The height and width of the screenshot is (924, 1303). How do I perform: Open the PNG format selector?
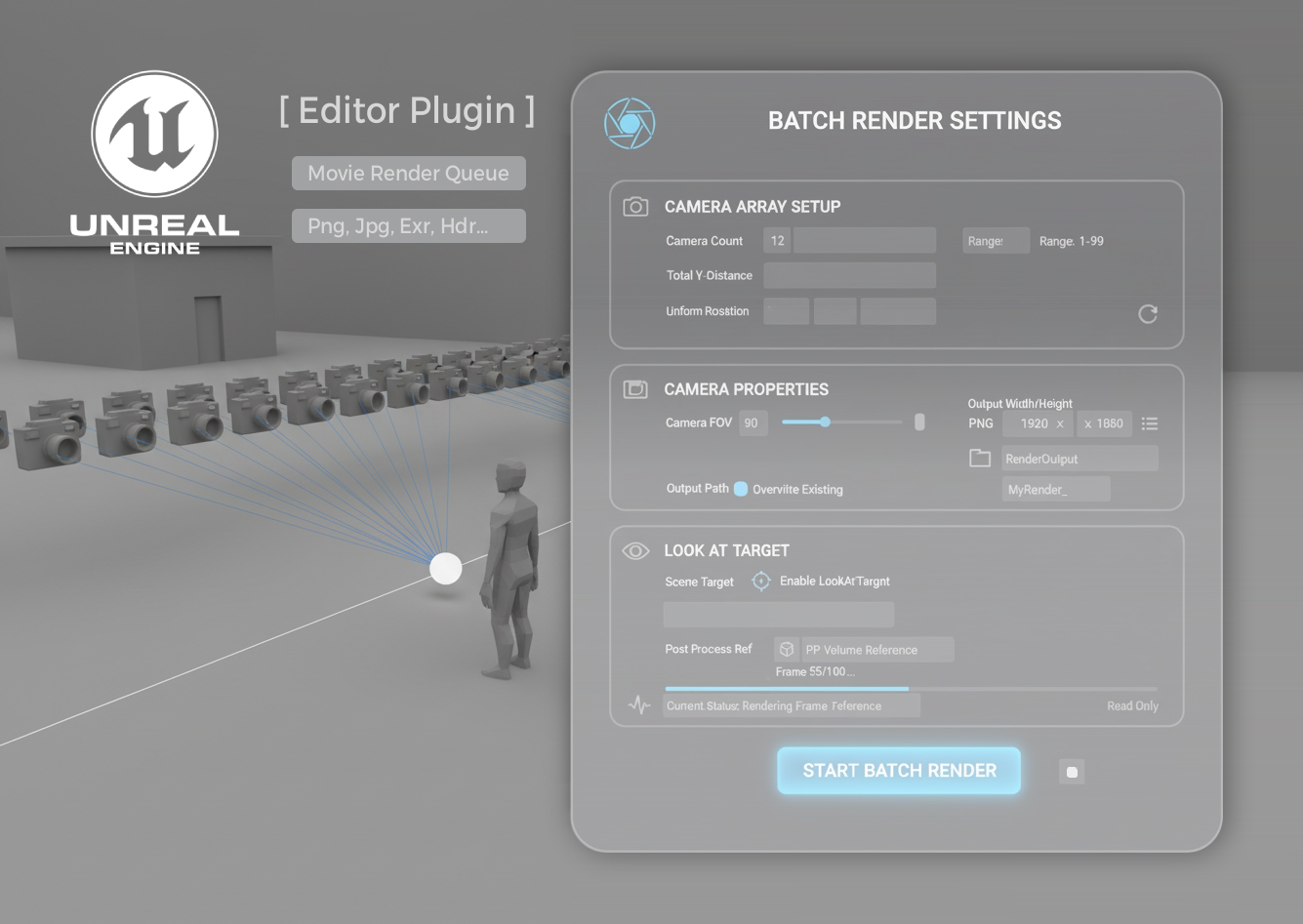pyautogui.click(x=981, y=423)
